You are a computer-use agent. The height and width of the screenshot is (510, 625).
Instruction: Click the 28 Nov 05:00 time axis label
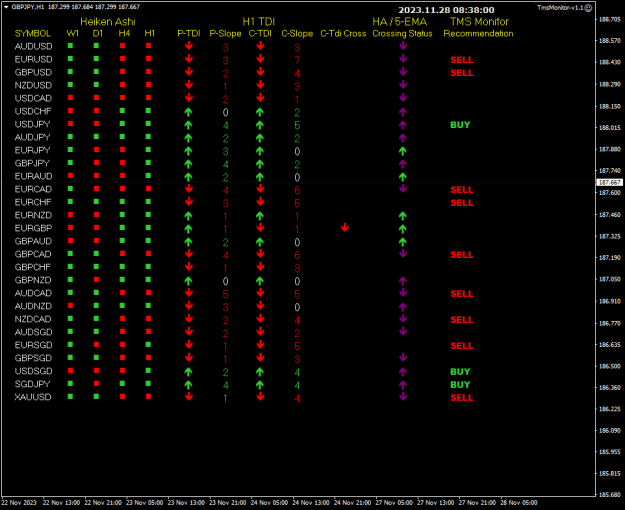519,502
